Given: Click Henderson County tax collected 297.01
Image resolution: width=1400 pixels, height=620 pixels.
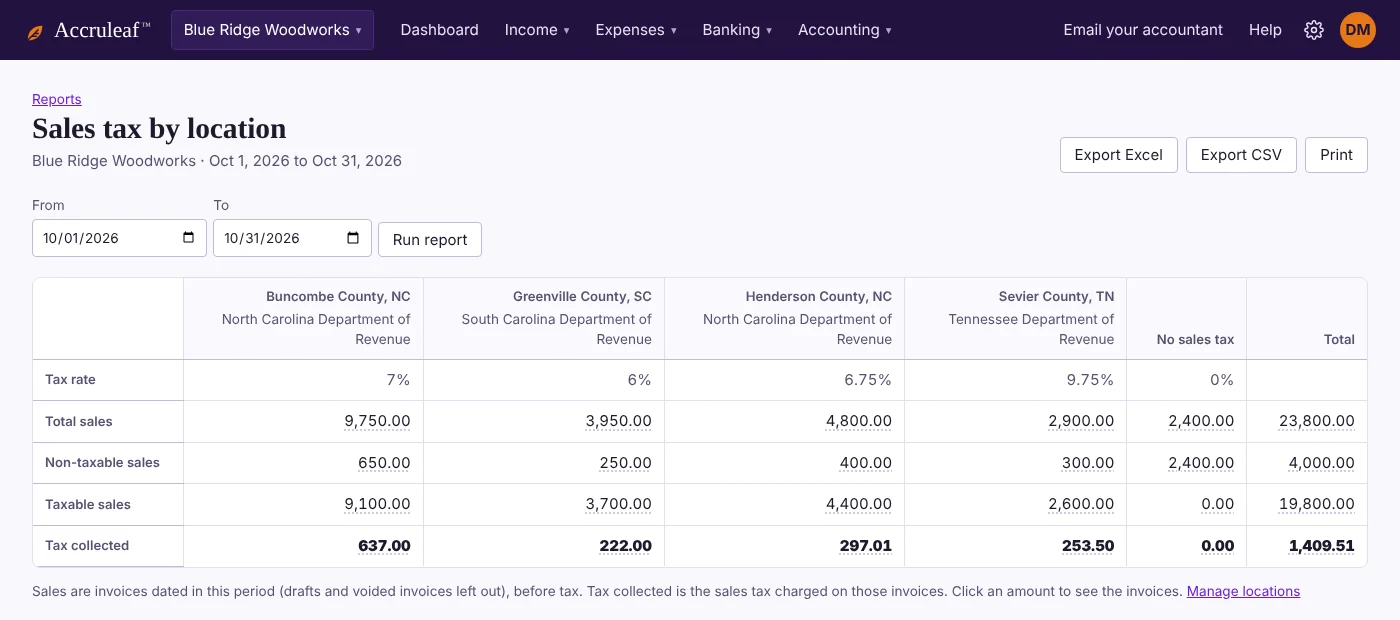Looking at the screenshot, I should pos(866,546).
